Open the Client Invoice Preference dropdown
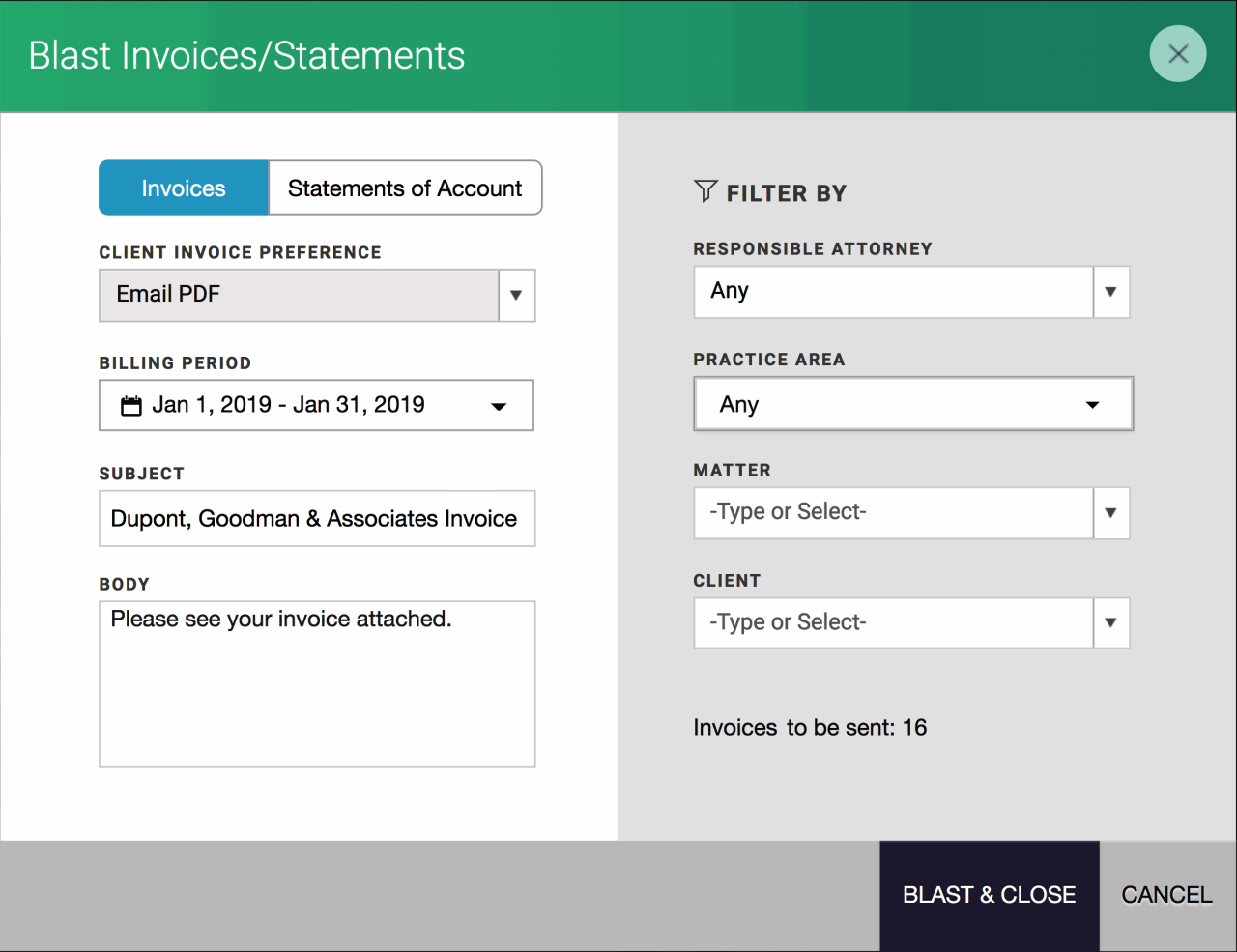This screenshot has width=1237, height=952. tap(517, 296)
